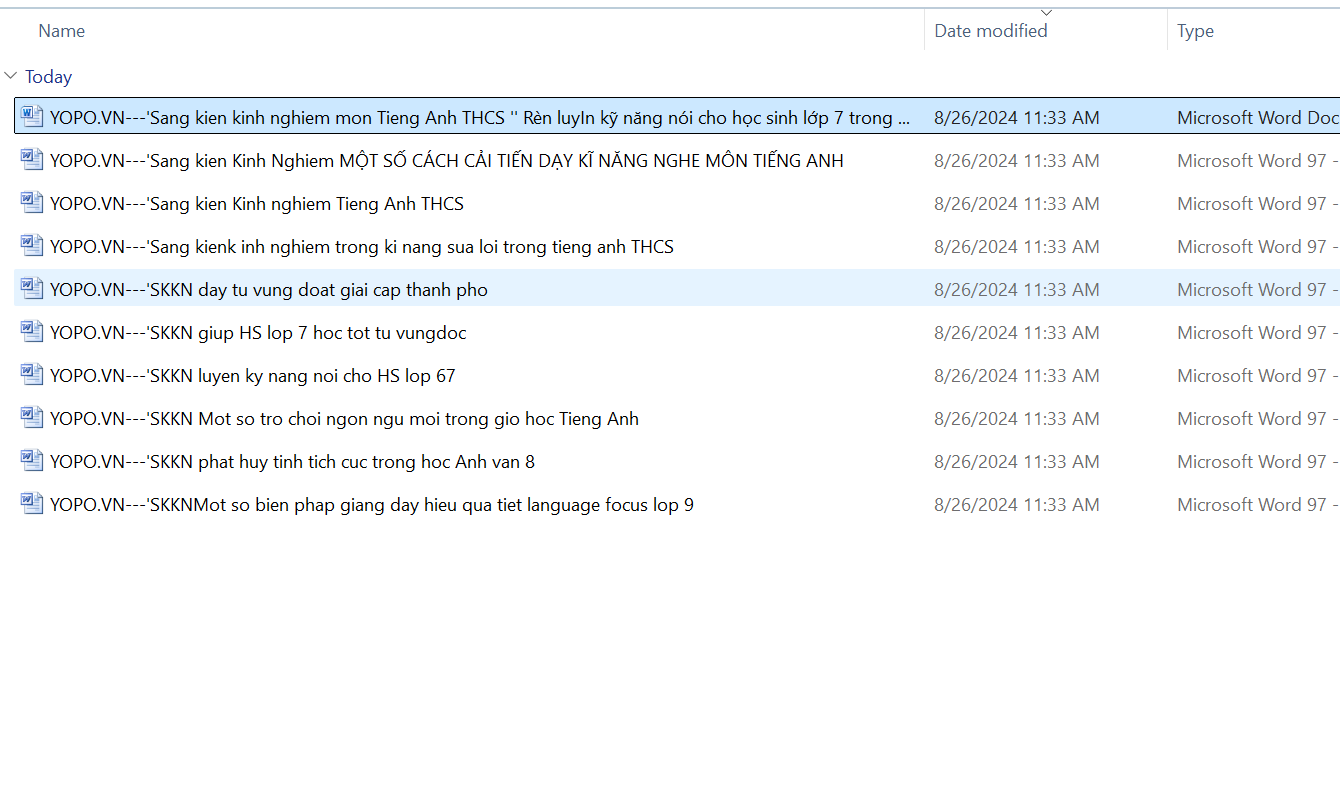Select file 'SKKN day tu vung doat giai cap thanh pho'
The width and height of the screenshot is (1340, 802).
pos(269,290)
